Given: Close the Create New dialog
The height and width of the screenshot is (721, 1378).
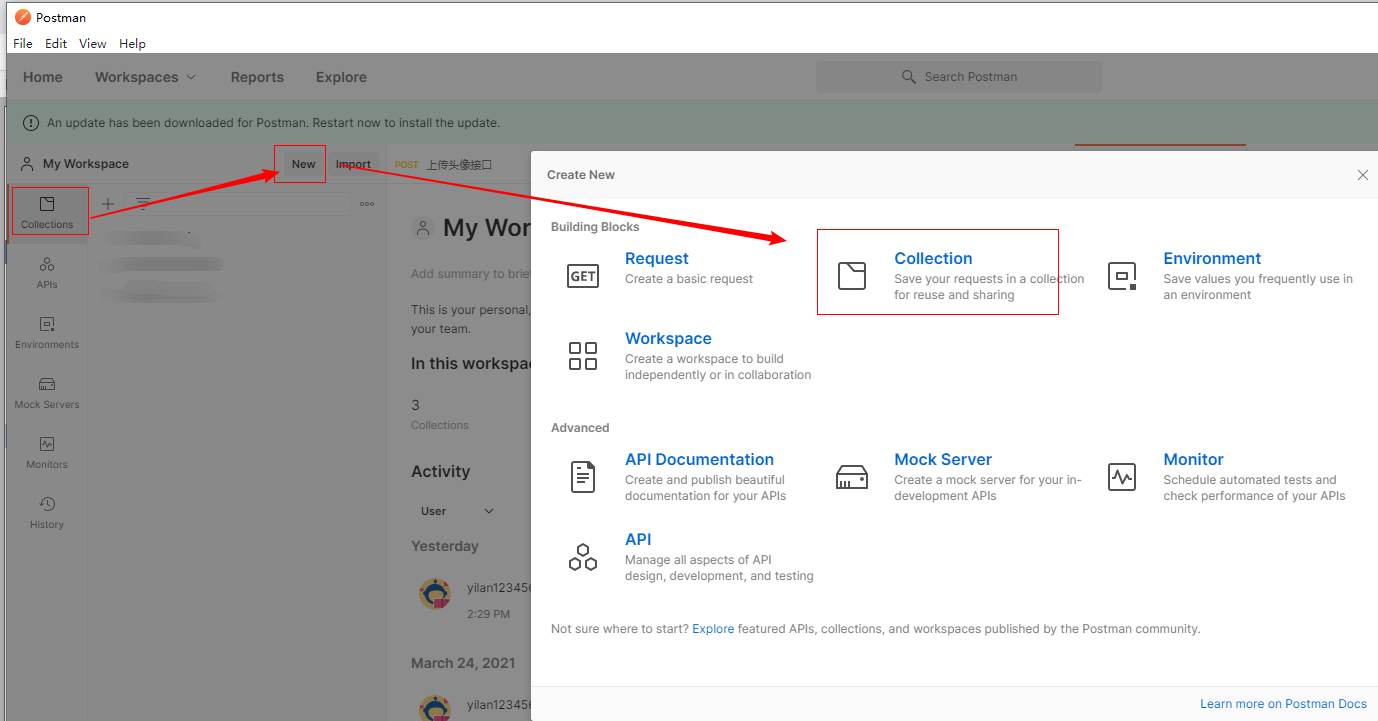Looking at the screenshot, I should click(1362, 175).
